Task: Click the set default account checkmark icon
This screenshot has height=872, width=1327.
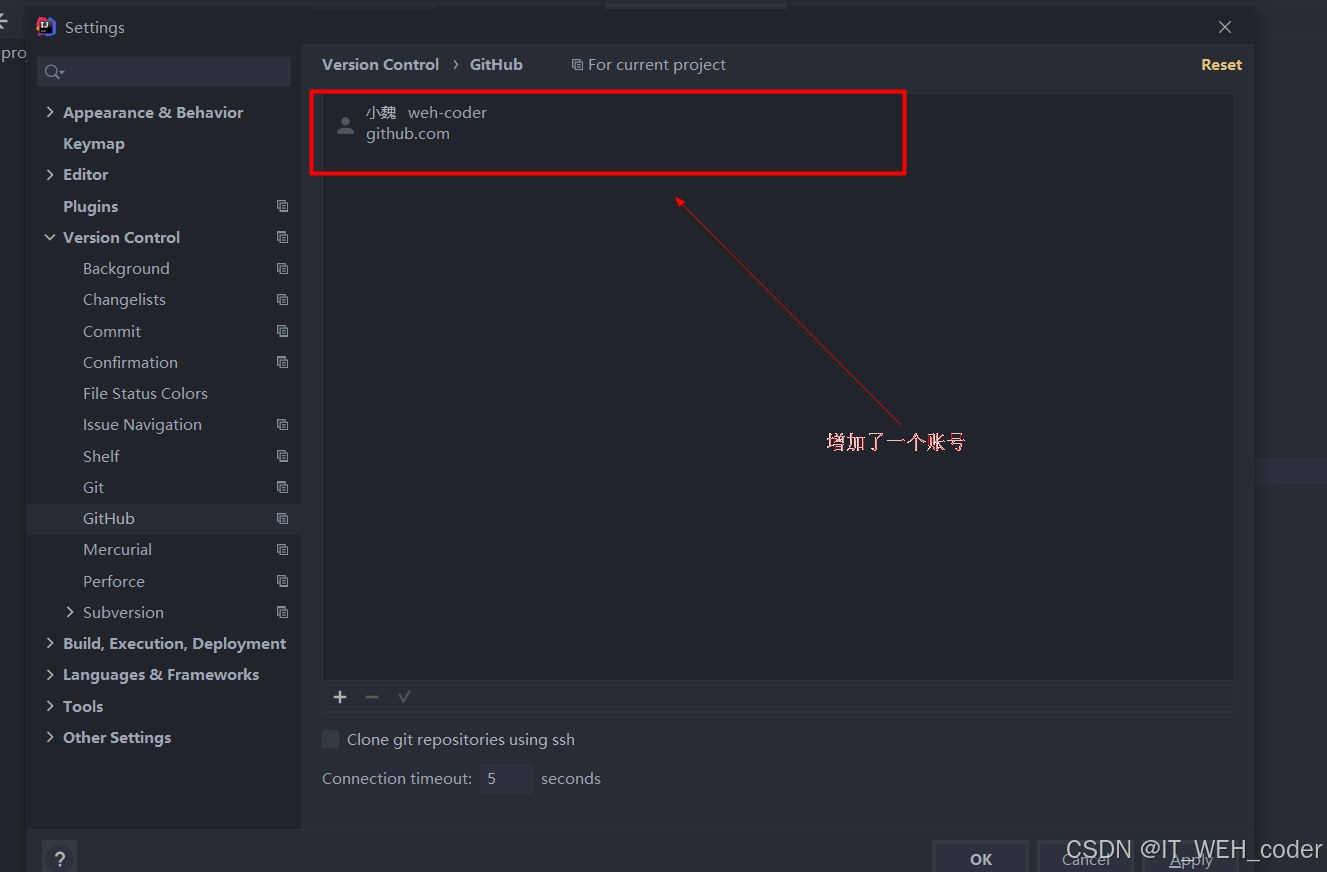Action: [404, 697]
